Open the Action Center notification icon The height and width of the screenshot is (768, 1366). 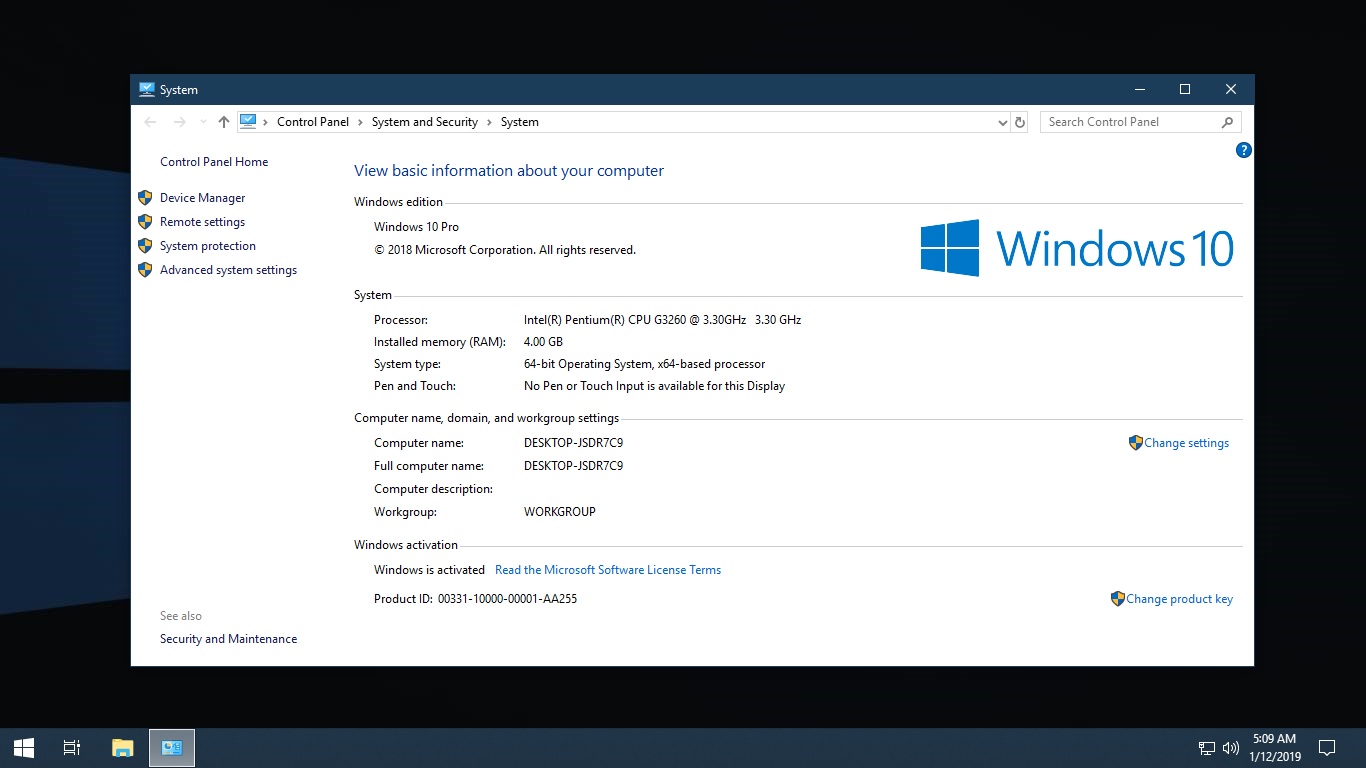click(x=1327, y=748)
